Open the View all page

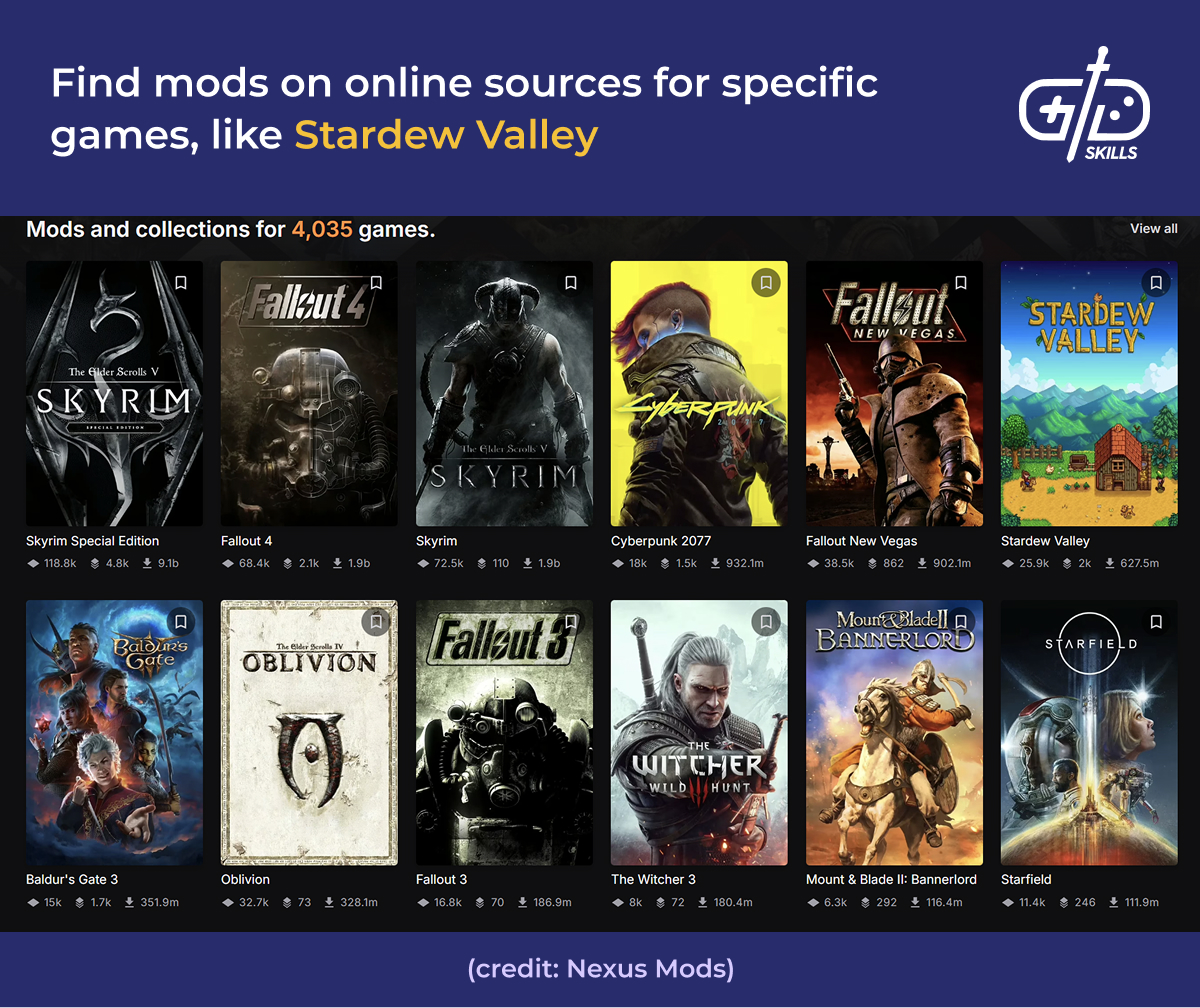[1153, 229]
